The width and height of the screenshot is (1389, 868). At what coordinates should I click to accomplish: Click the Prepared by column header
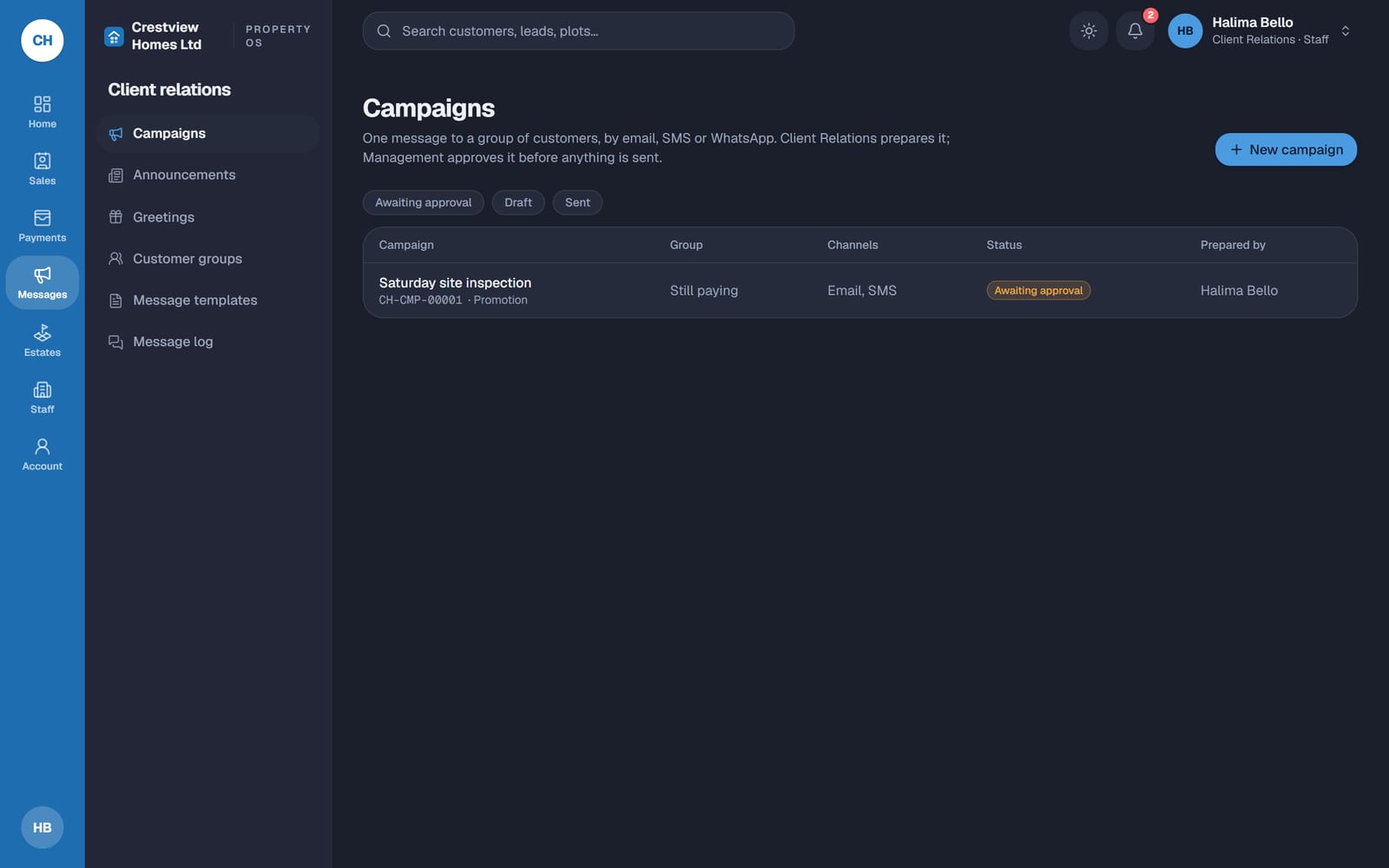point(1233,245)
